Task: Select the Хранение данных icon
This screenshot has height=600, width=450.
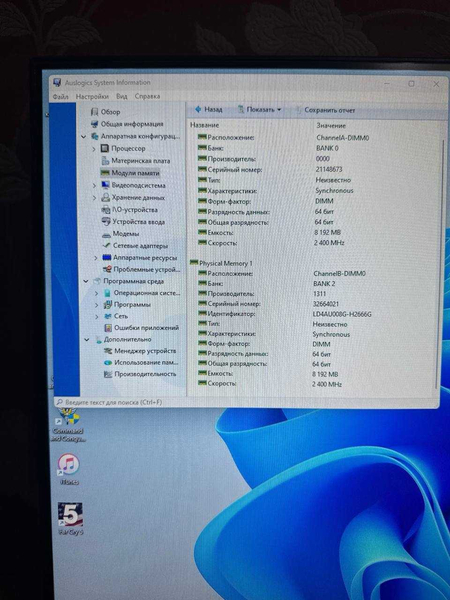Action: click(x=106, y=197)
